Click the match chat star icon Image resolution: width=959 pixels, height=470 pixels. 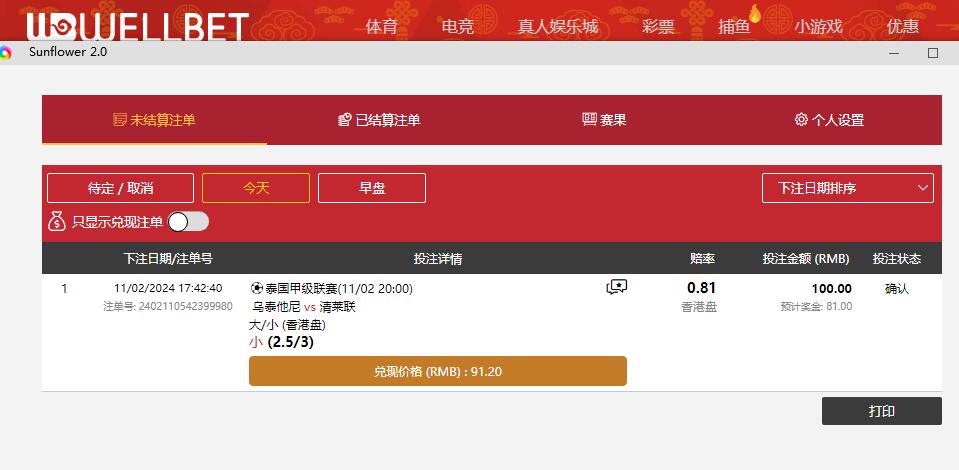click(x=617, y=287)
